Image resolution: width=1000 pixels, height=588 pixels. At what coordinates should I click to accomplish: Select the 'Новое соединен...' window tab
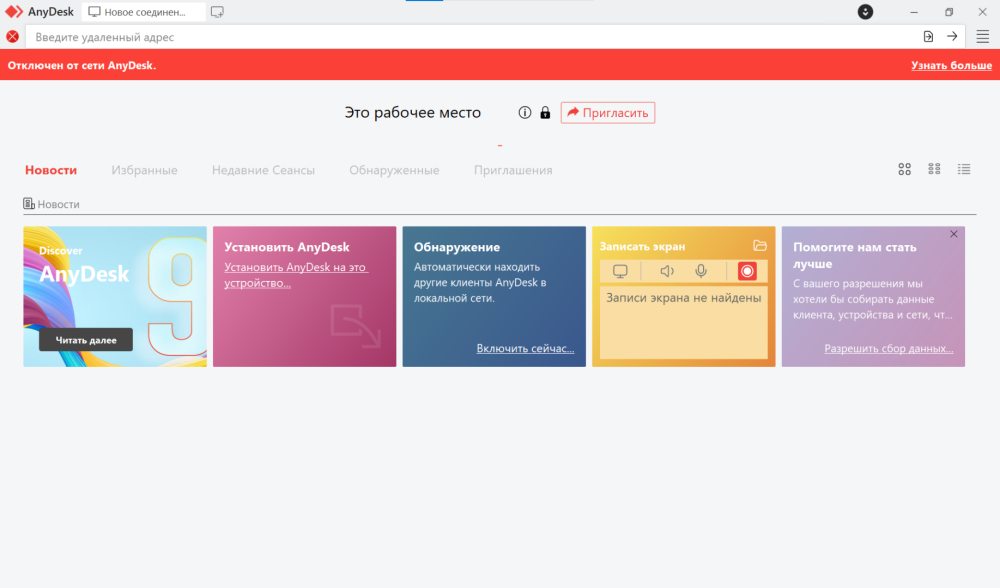coord(143,12)
